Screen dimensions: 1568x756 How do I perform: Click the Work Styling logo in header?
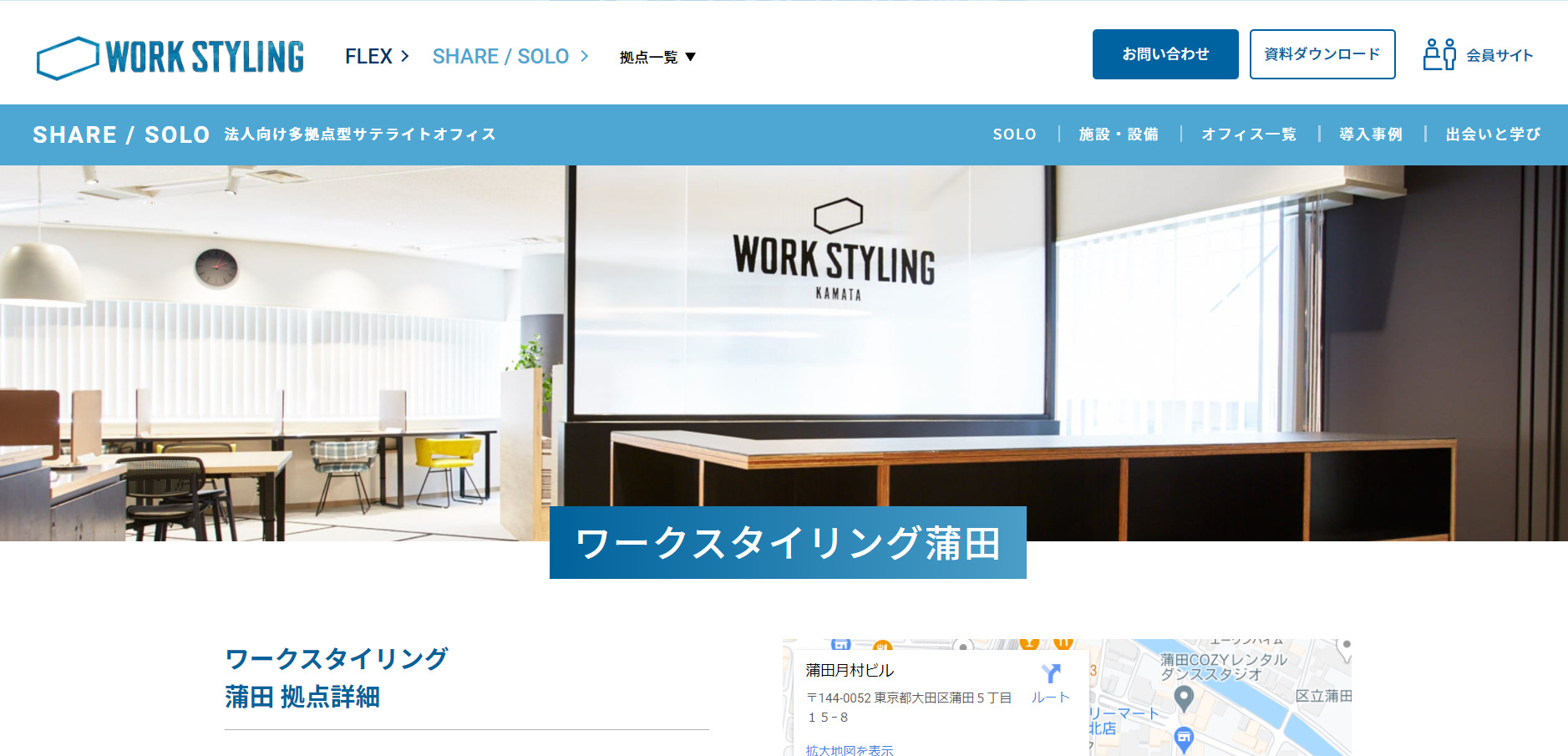(x=170, y=58)
